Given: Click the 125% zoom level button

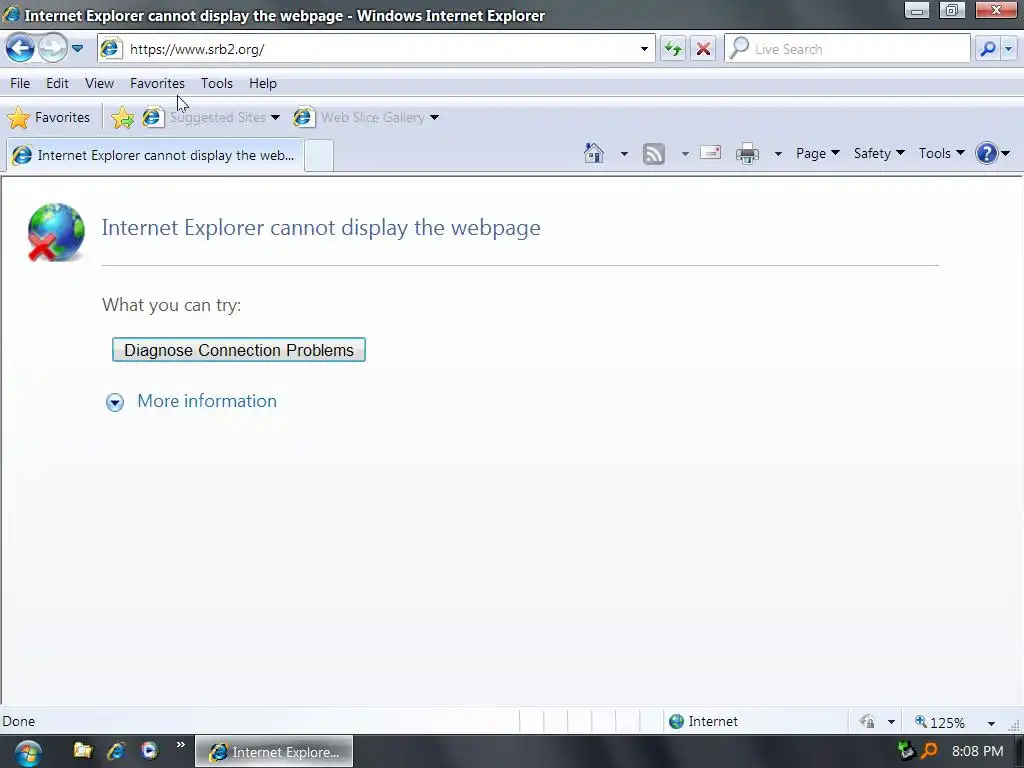Looking at the screenshot, I should point(940,722).
